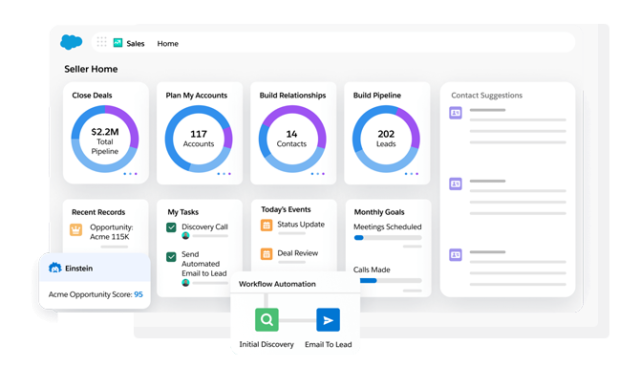The image size is (640, 367).
Task: Open the Discovery Call task
Action: click(x=204, y=227)
